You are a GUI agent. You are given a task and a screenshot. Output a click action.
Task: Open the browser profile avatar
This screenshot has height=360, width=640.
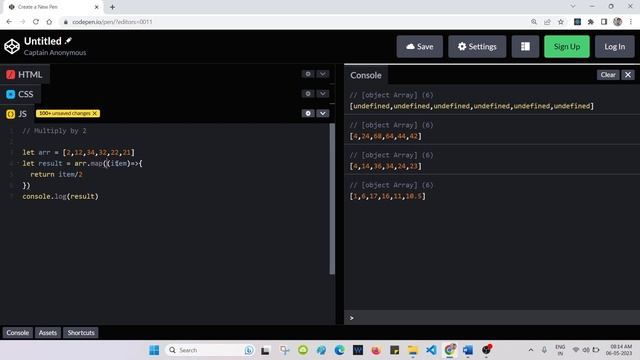click(x=618, y=22)
